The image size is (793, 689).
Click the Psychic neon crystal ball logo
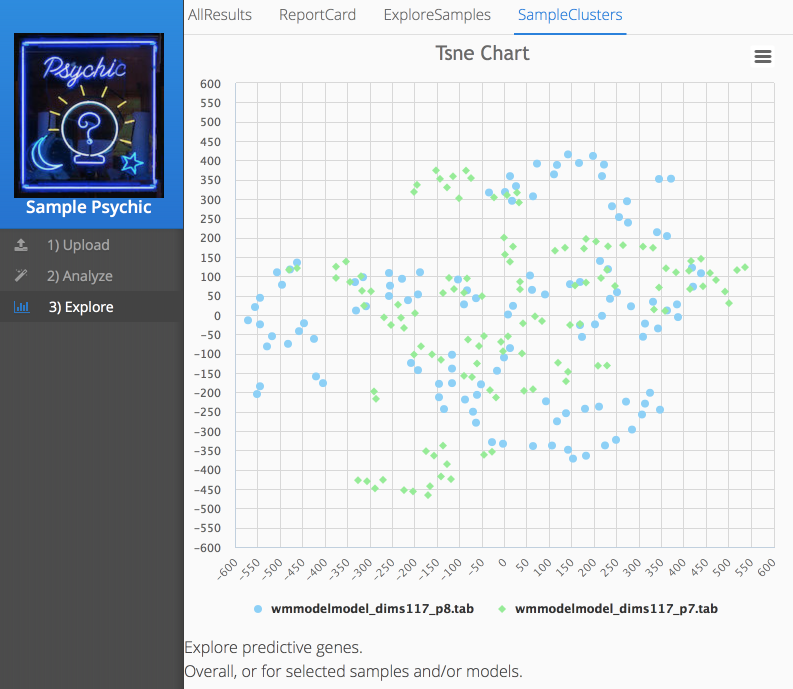(89, 115)
